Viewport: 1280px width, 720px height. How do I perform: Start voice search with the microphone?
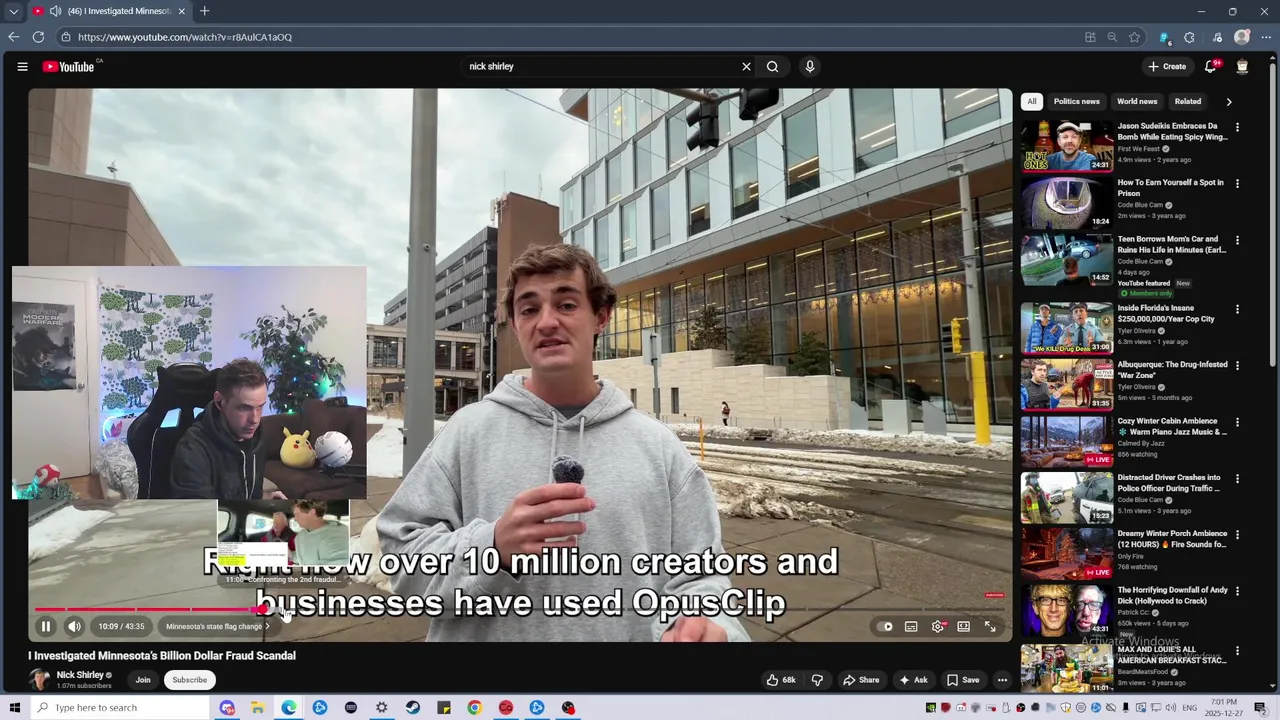(810, 67)
